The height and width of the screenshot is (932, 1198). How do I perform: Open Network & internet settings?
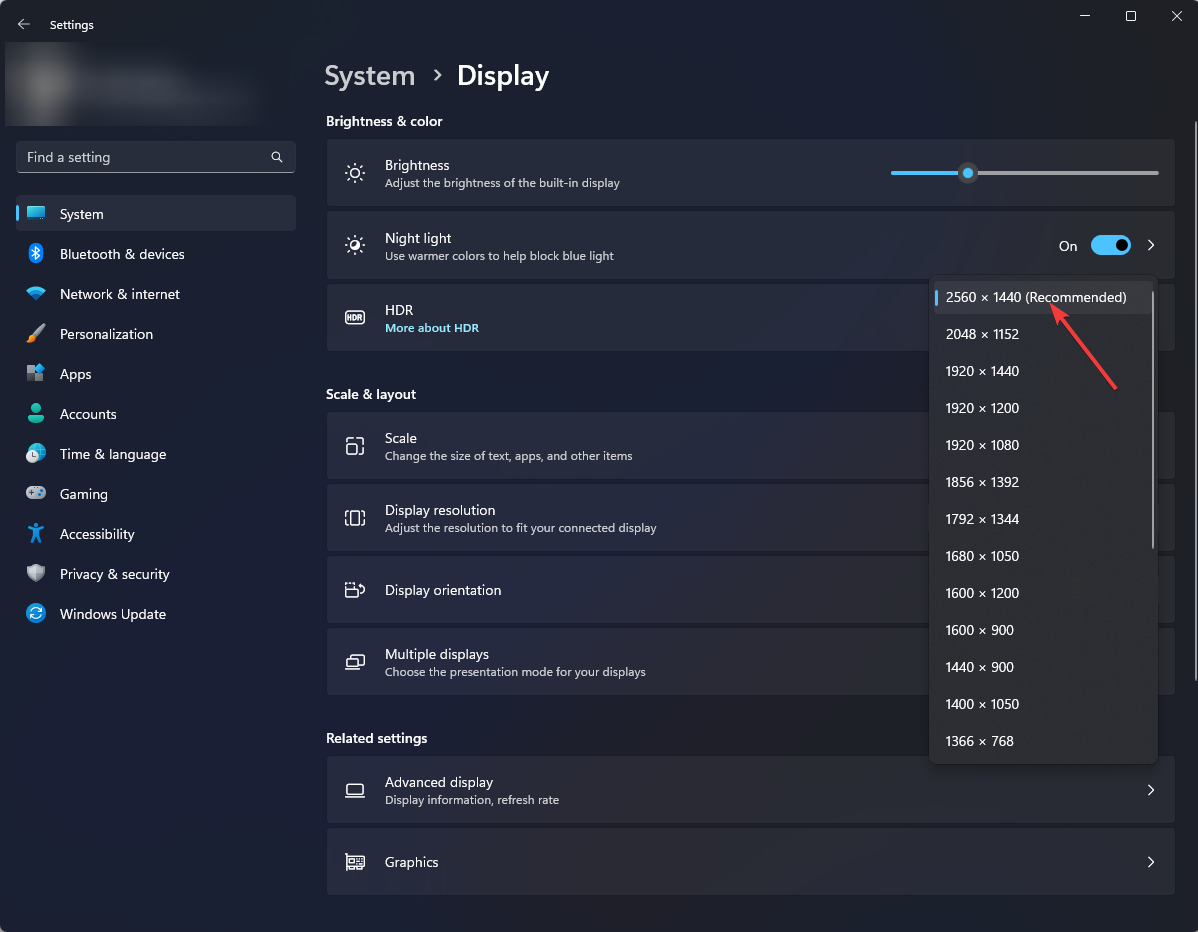(x=156, y=294)
